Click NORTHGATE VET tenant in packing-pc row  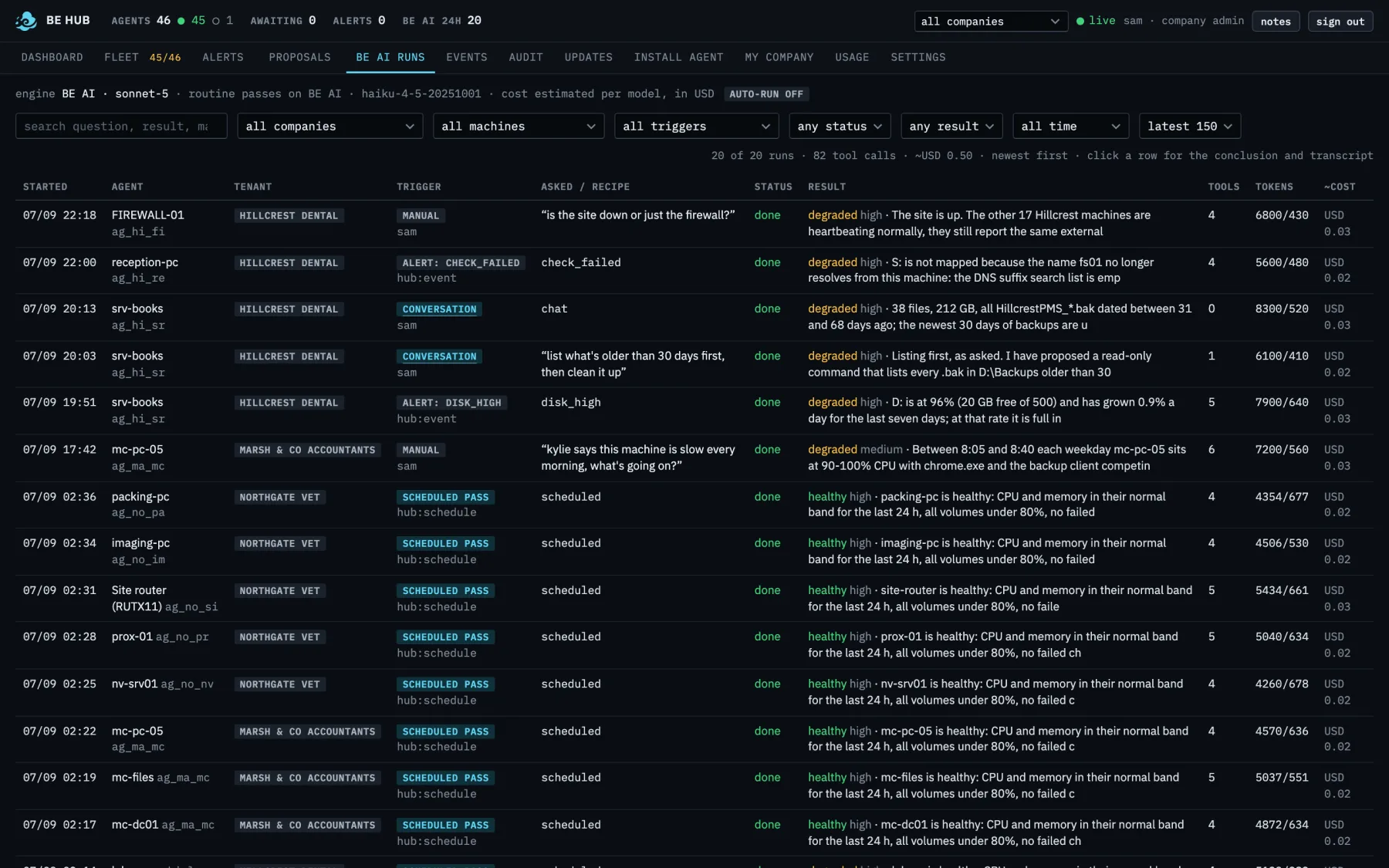pos(279,498)
